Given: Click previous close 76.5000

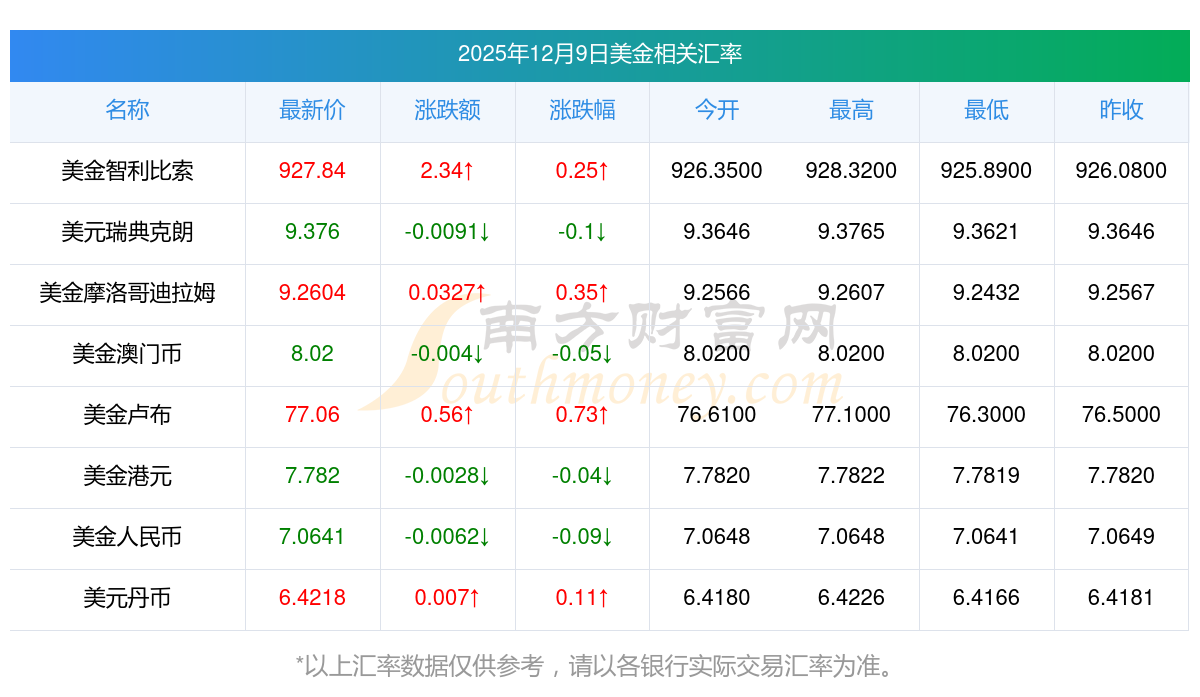Looking at the screenshot, I should (1121, 415).
